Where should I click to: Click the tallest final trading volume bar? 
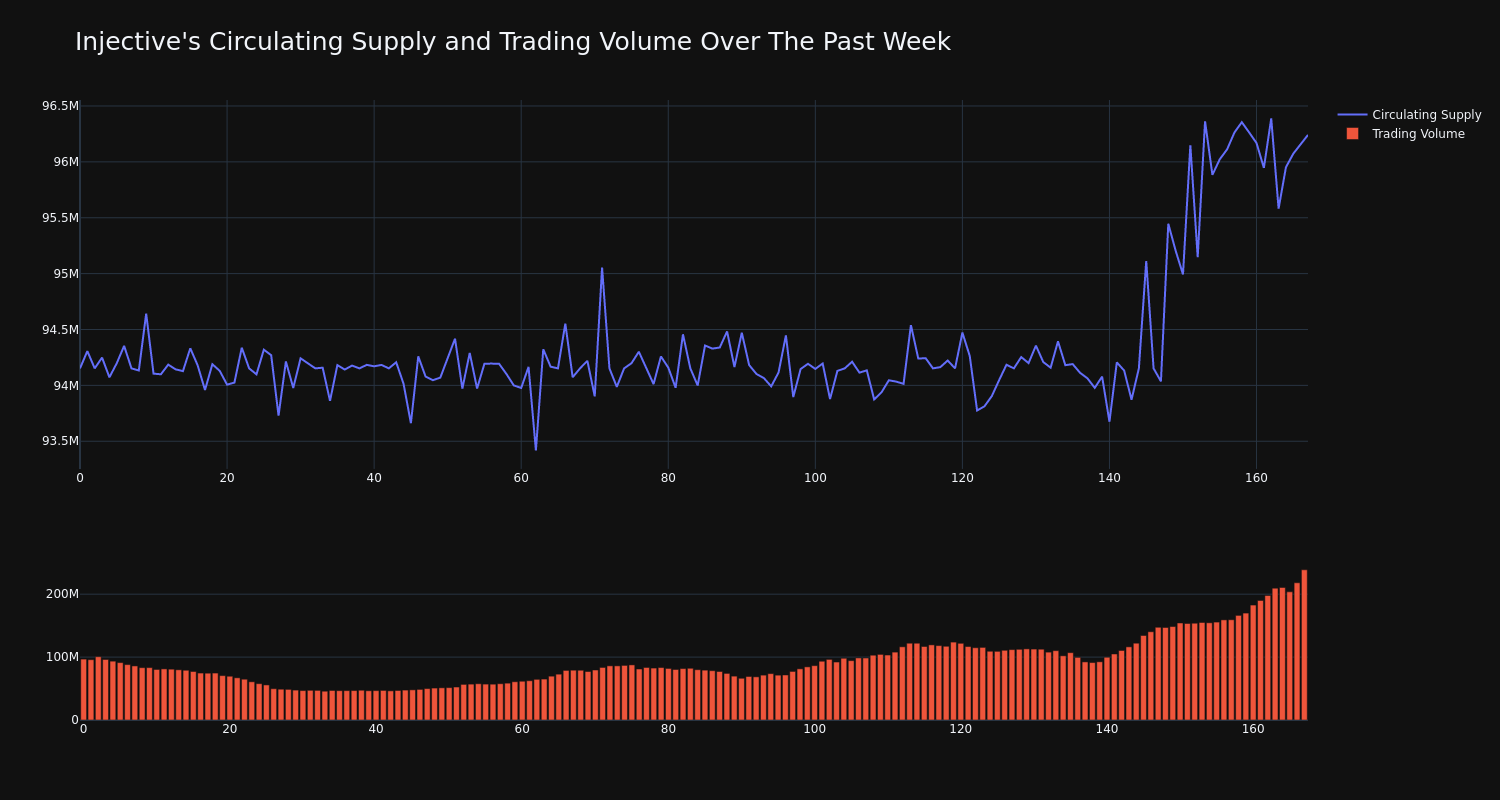[x=1304, y=645]
